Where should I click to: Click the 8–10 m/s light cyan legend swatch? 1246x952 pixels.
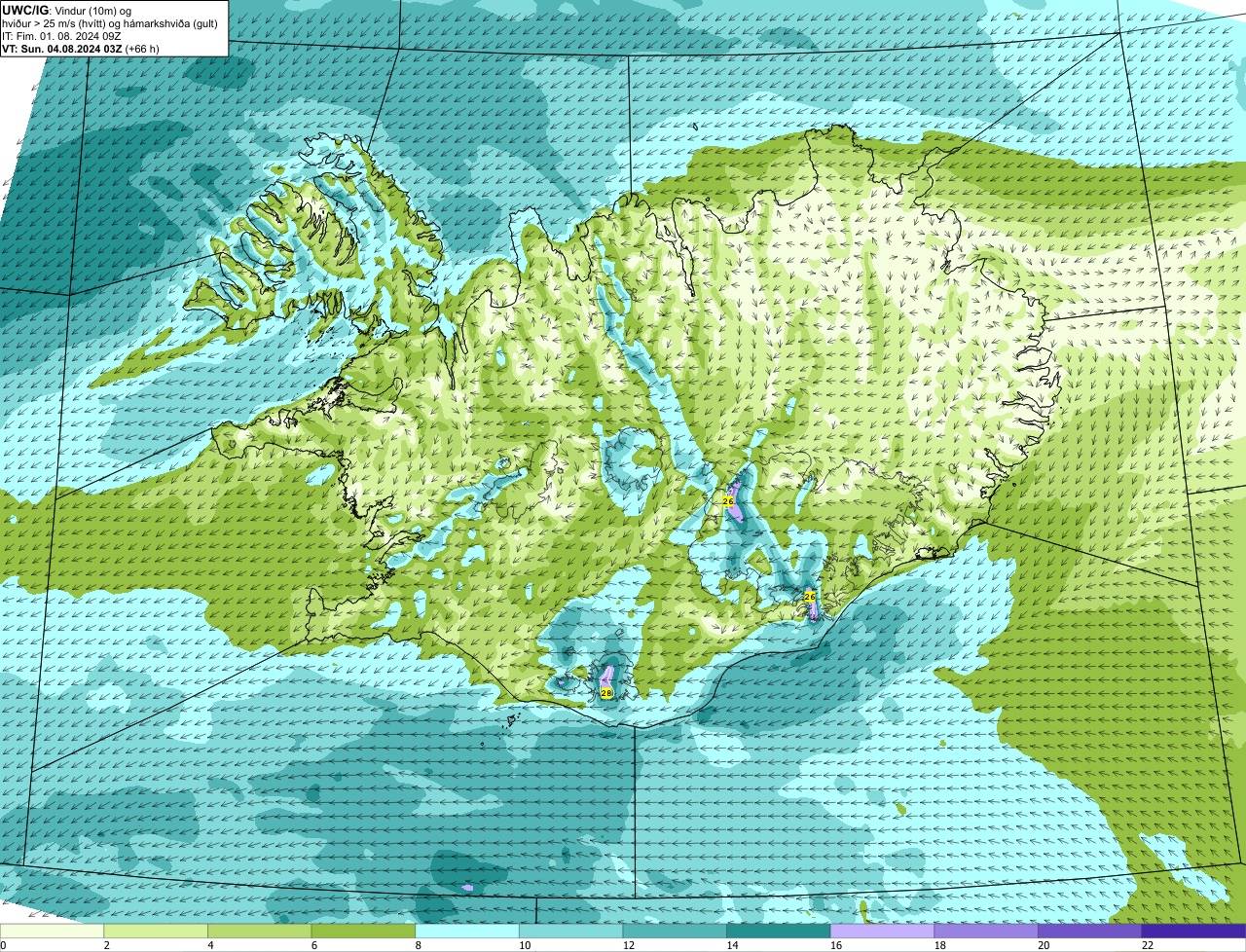467,931
